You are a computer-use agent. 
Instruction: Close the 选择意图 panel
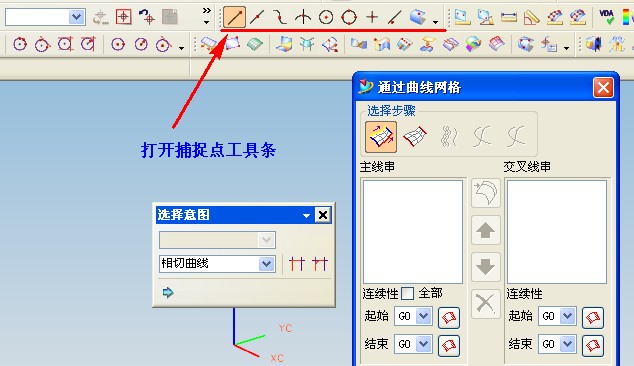pyautogui.click(x=323, y=215)
